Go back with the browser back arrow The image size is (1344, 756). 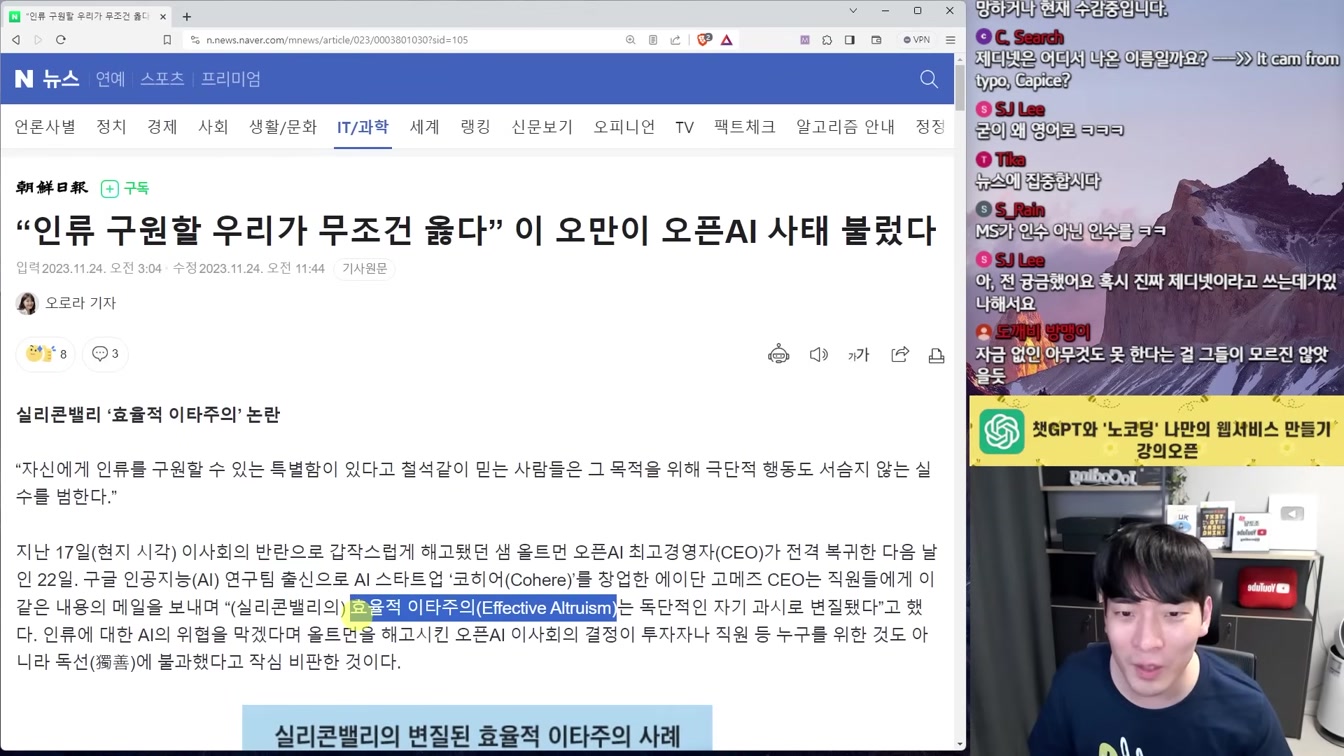pyautogui.click(x=16, y=40)
